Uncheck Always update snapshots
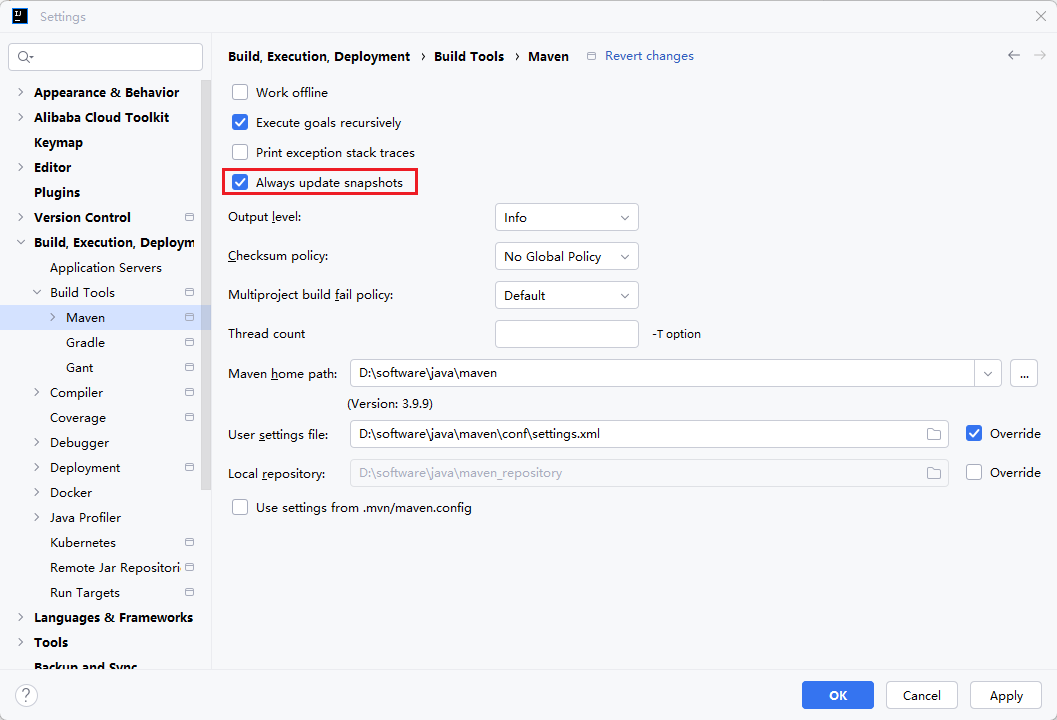This screenshot has width=1057, height=720. click(240, 183)
